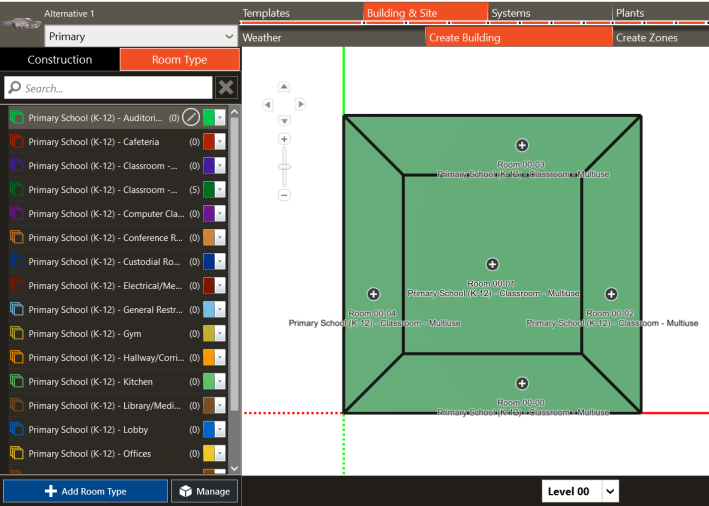Click into the Search input field

click(109, 88)
